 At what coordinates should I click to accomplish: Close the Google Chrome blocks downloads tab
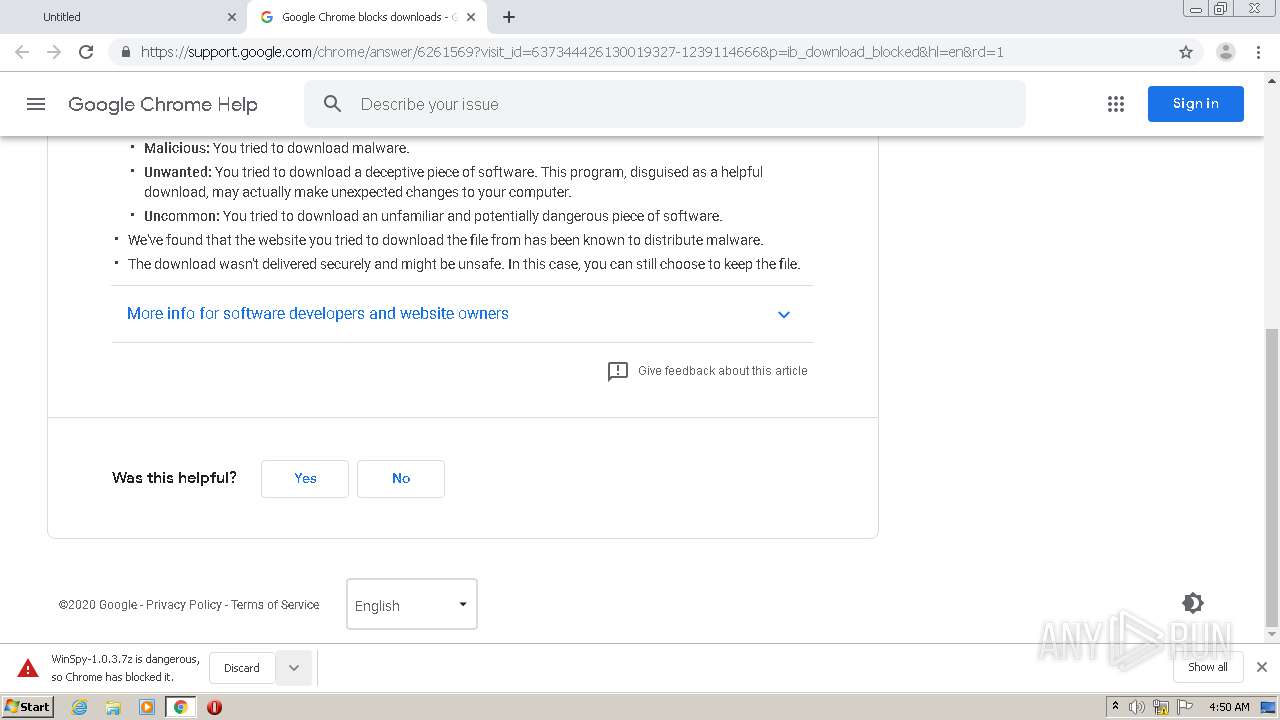point(471,17)
